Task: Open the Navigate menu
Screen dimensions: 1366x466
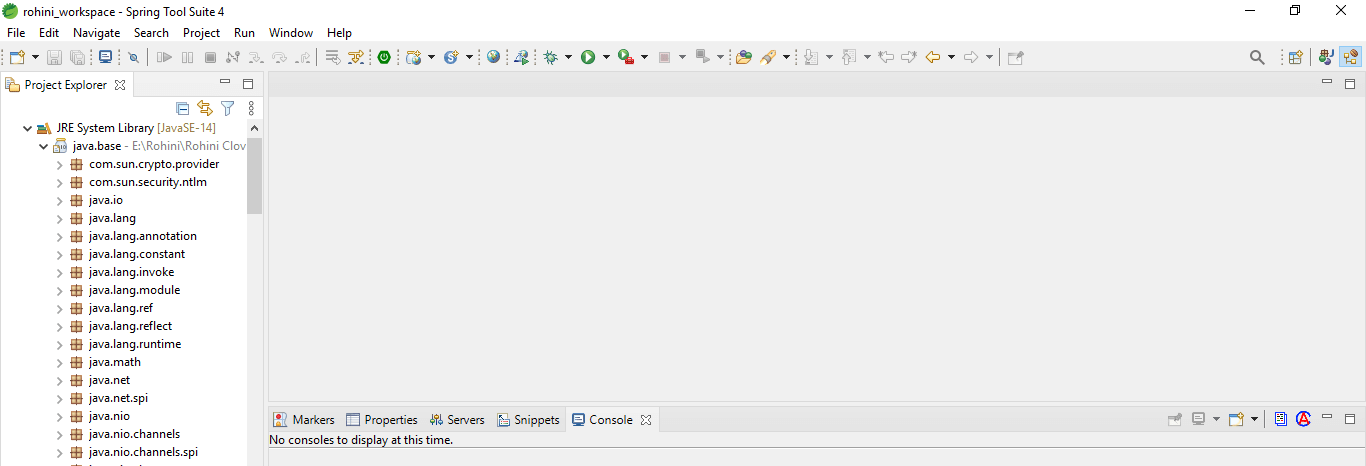Action: (97, 33)
